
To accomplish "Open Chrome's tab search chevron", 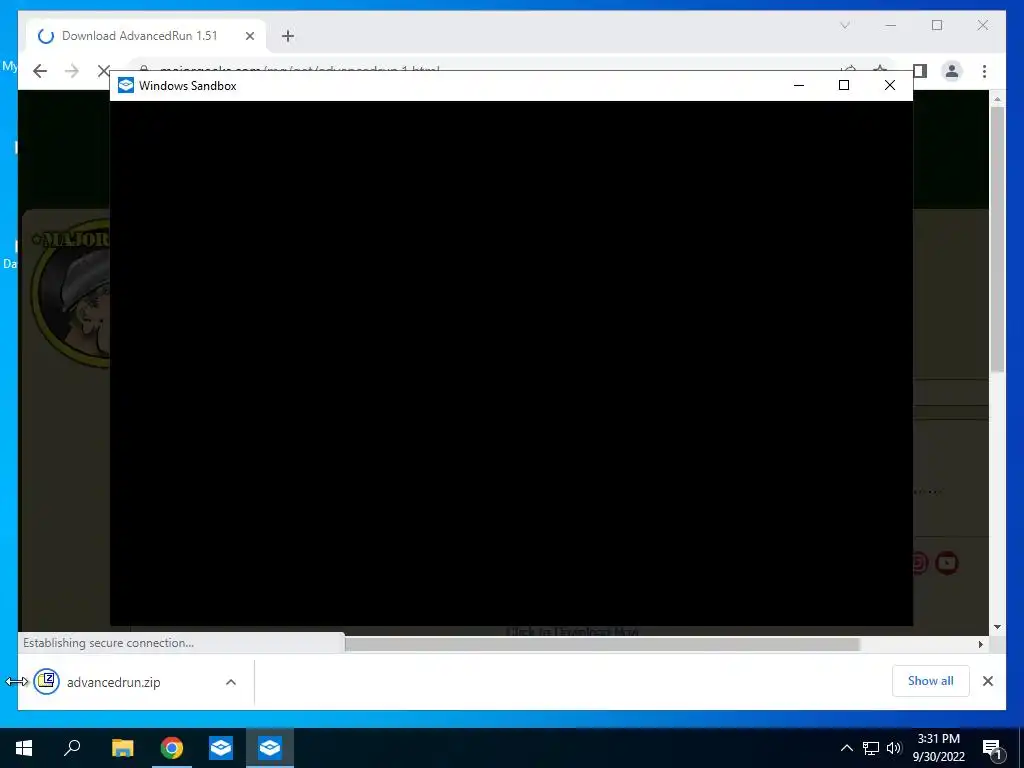I will click(x=844, y=25).
